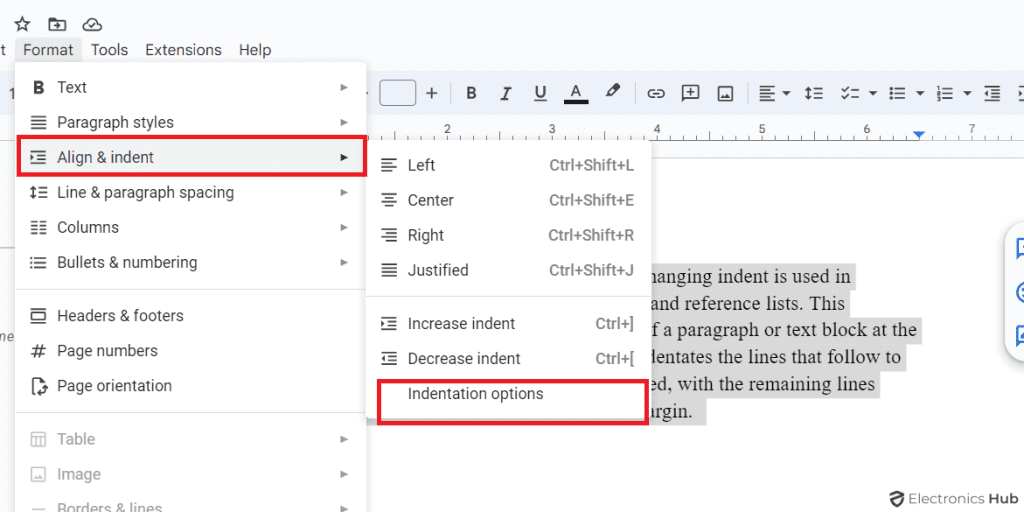This screenshot has height=512, width=1024.
Task: Increase font size with plus button
Action: [x=431, y=93]
